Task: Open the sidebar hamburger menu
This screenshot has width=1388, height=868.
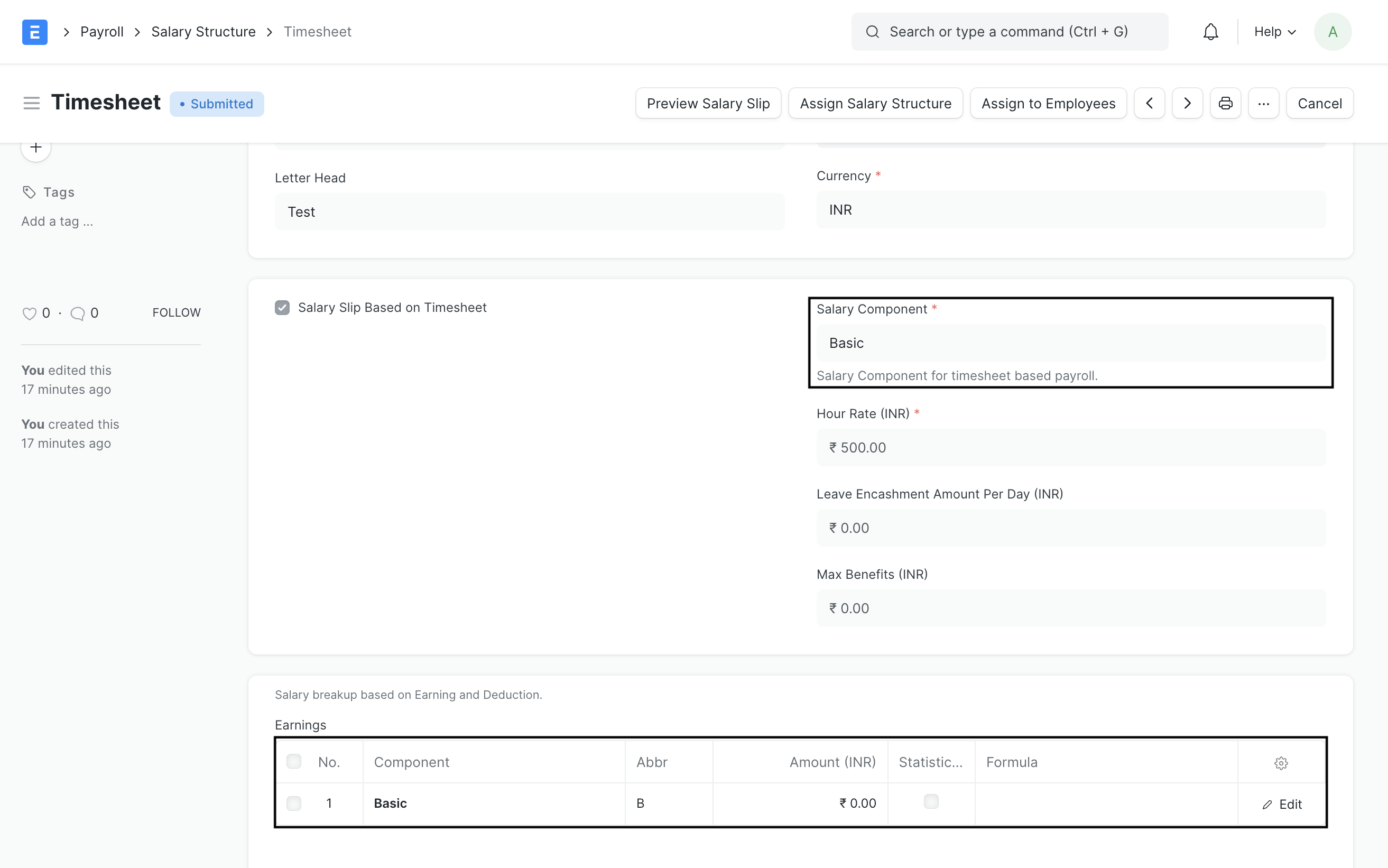Action: (x=32, y=103)
